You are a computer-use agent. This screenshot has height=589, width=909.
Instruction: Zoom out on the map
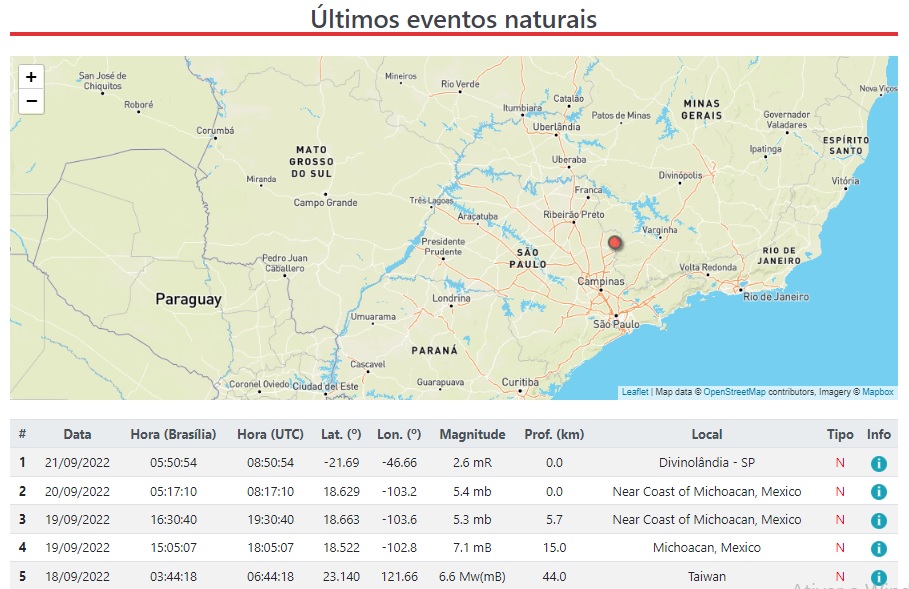pyautogui.click(x=31, y=101)
